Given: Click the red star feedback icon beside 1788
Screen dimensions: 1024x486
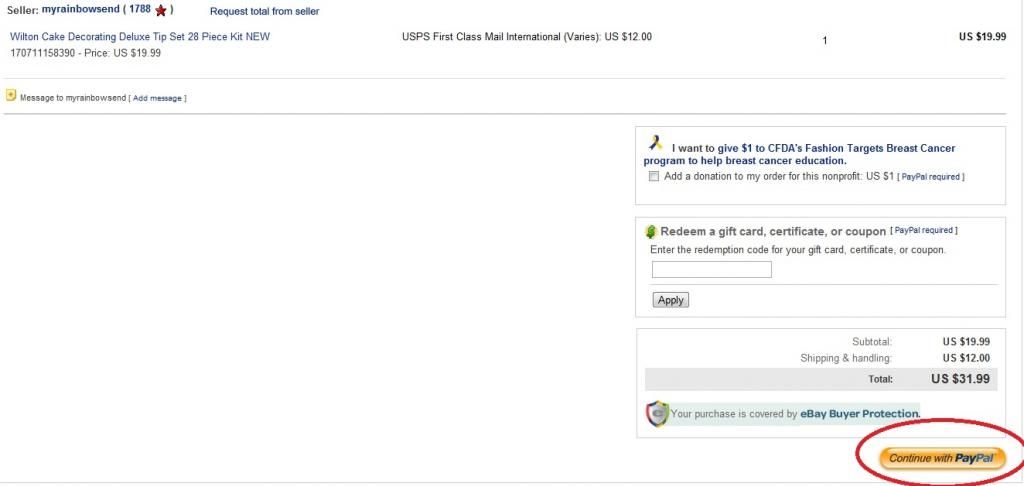Looking at the screenshot, I should click(x=161, y=10).
